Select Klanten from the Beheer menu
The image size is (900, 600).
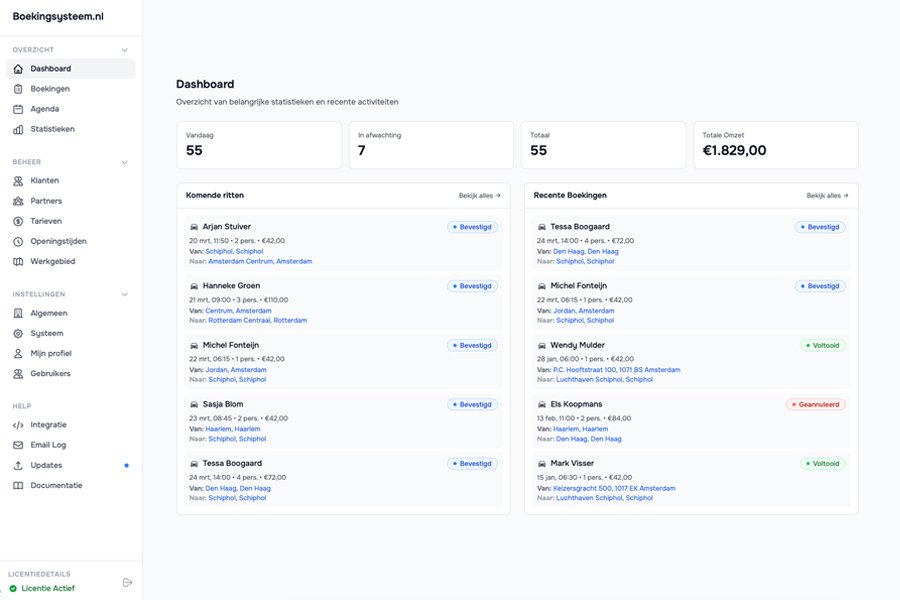coord(45,180)
